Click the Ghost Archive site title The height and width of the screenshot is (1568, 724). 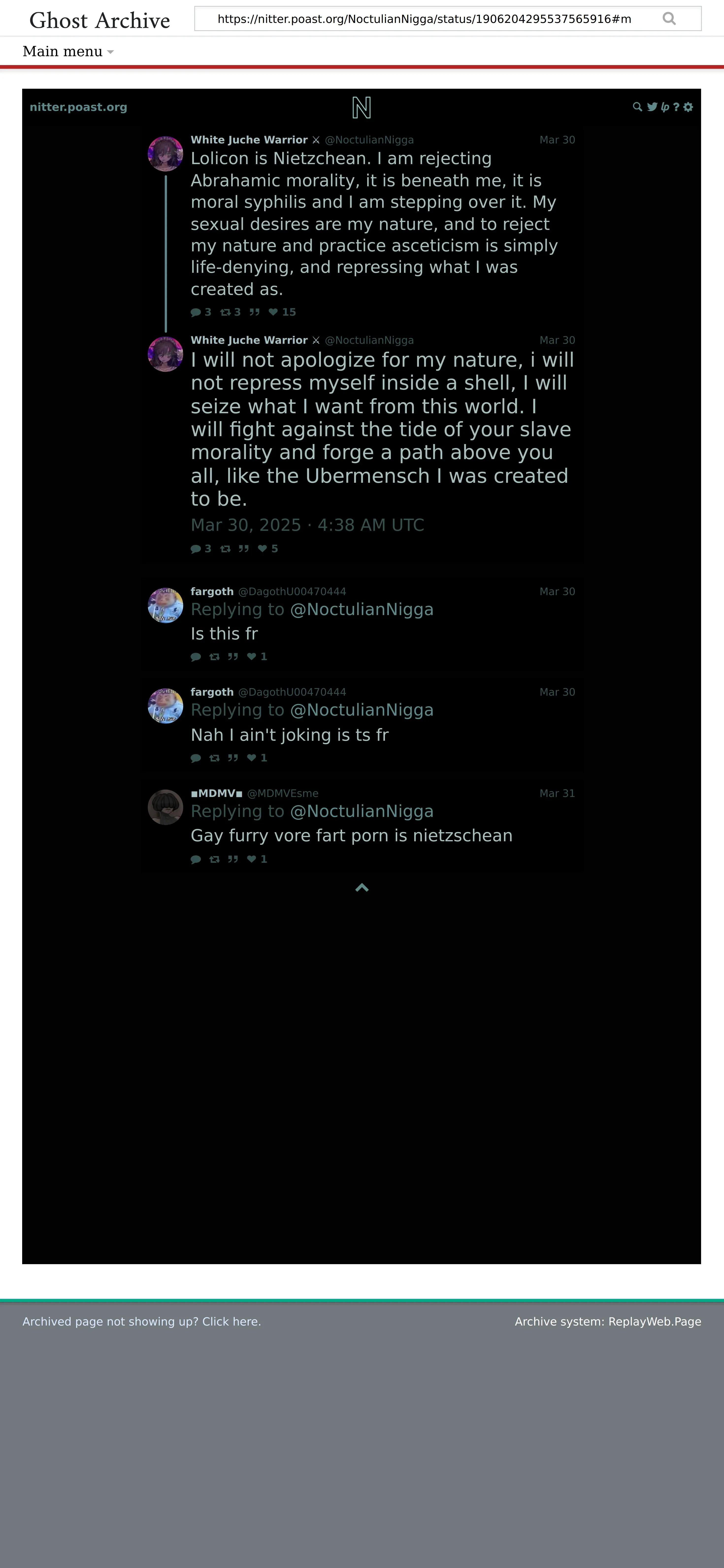pyautogui.click(x=100, y=20)
